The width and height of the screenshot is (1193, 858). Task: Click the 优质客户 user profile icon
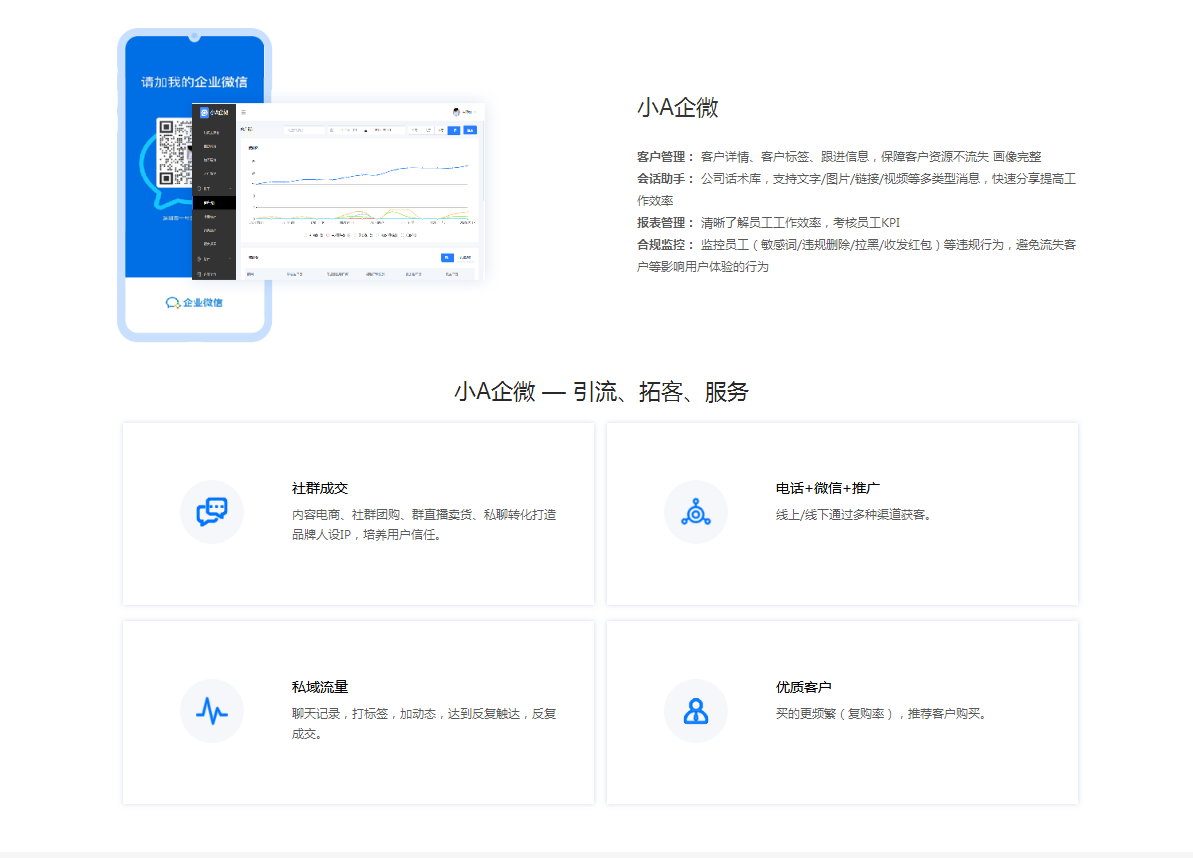(695, 711)
